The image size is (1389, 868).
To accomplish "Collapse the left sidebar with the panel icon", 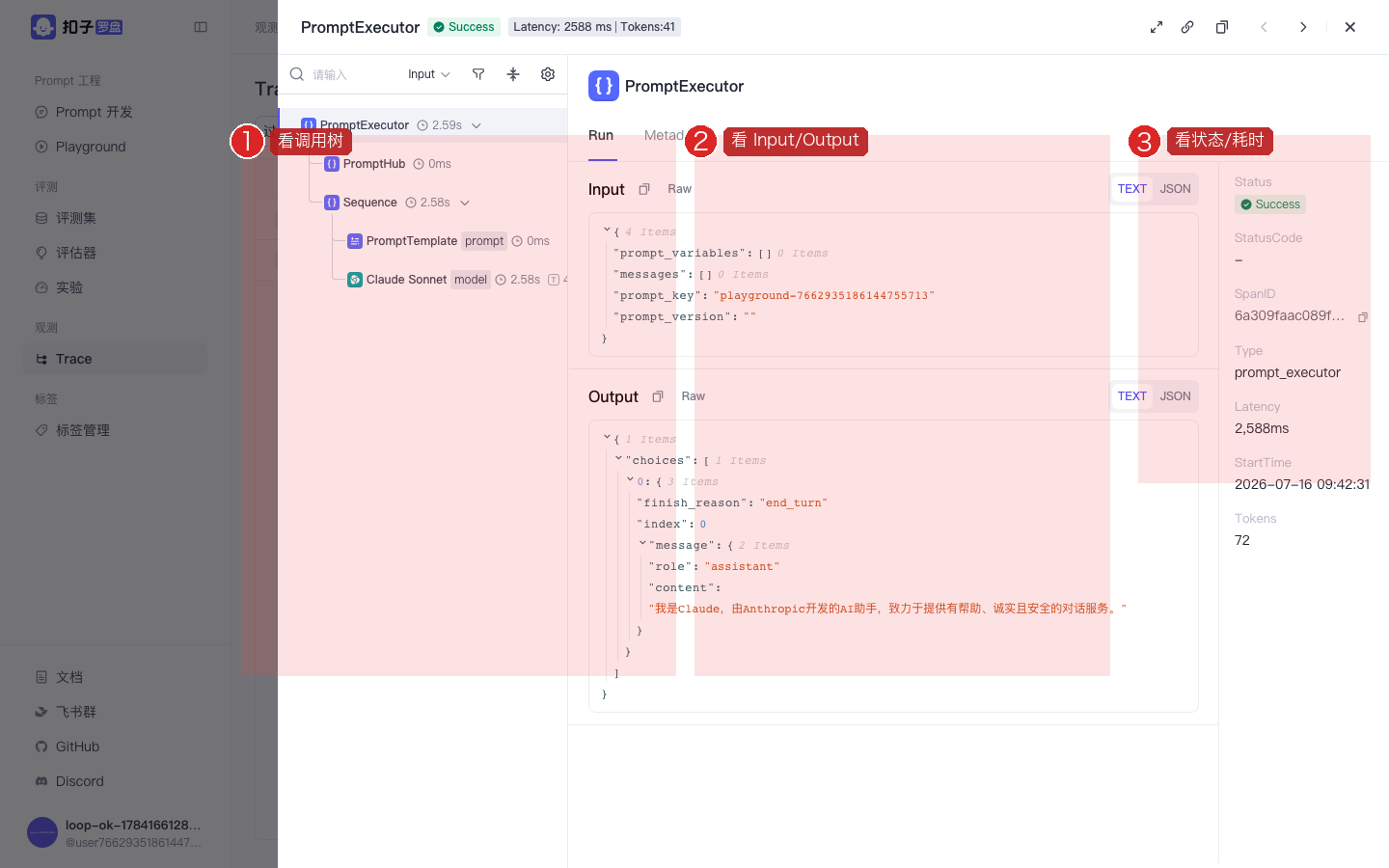I will coord(201,27).
